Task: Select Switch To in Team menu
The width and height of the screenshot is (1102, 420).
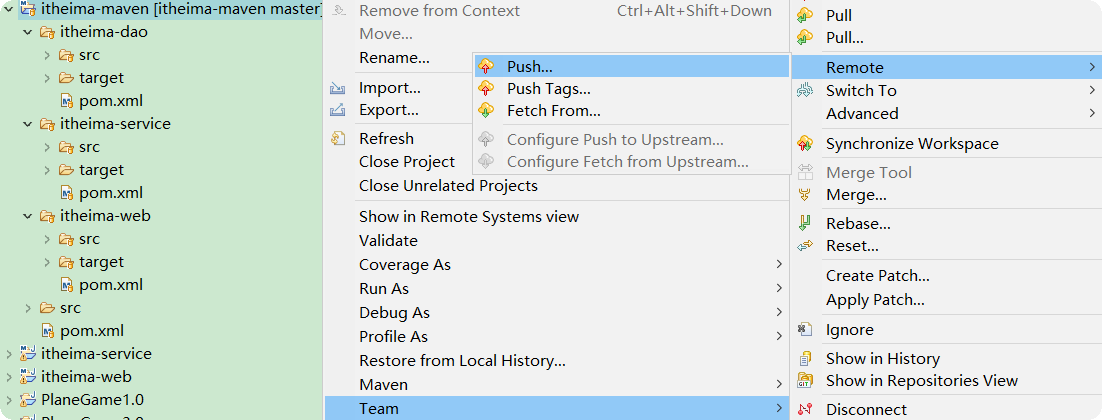Action: 861,91
